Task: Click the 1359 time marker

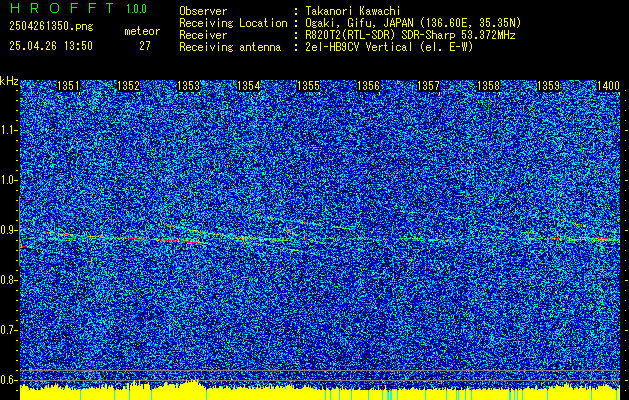Action: (x=548, y=86)
